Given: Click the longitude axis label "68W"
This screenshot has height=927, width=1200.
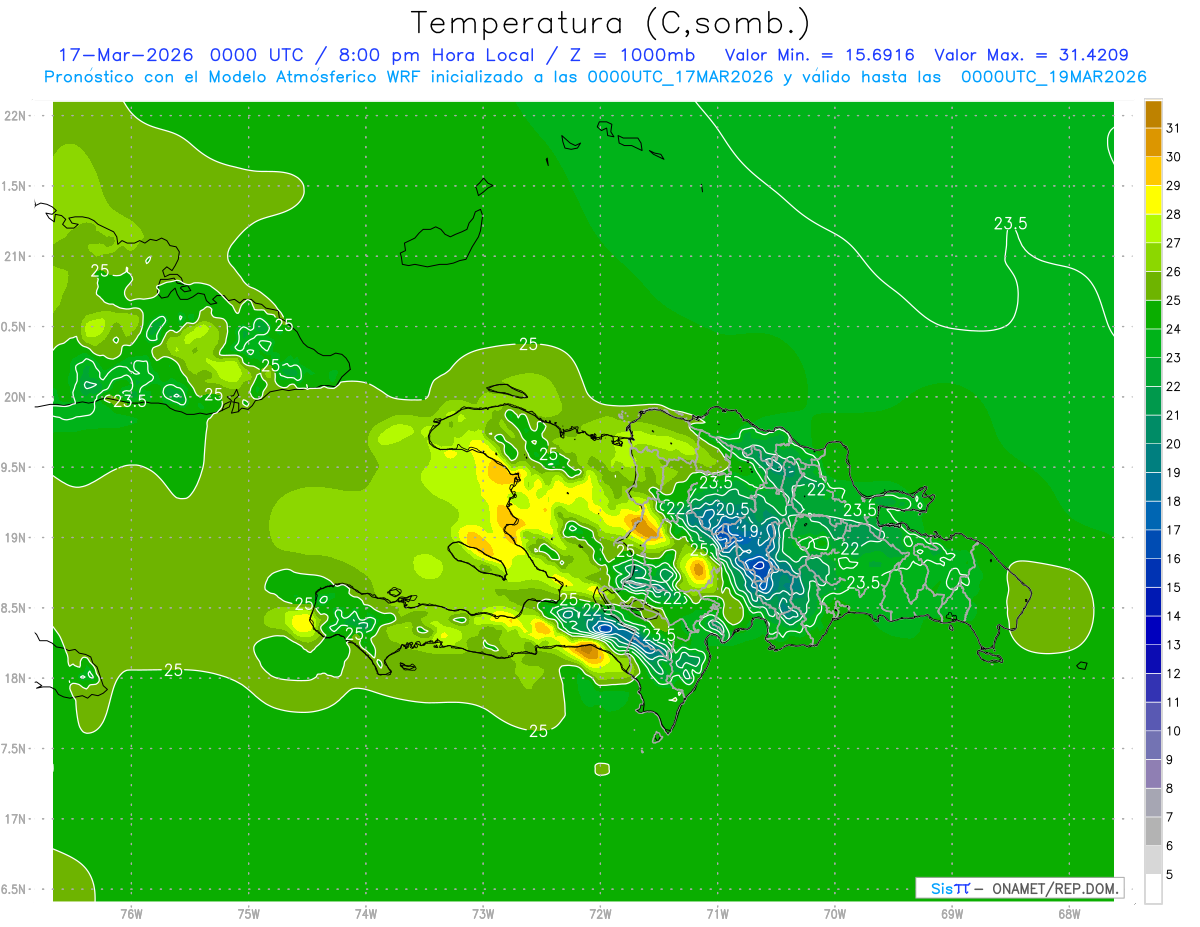Looking at the screenshot, I should [1069, 913].
